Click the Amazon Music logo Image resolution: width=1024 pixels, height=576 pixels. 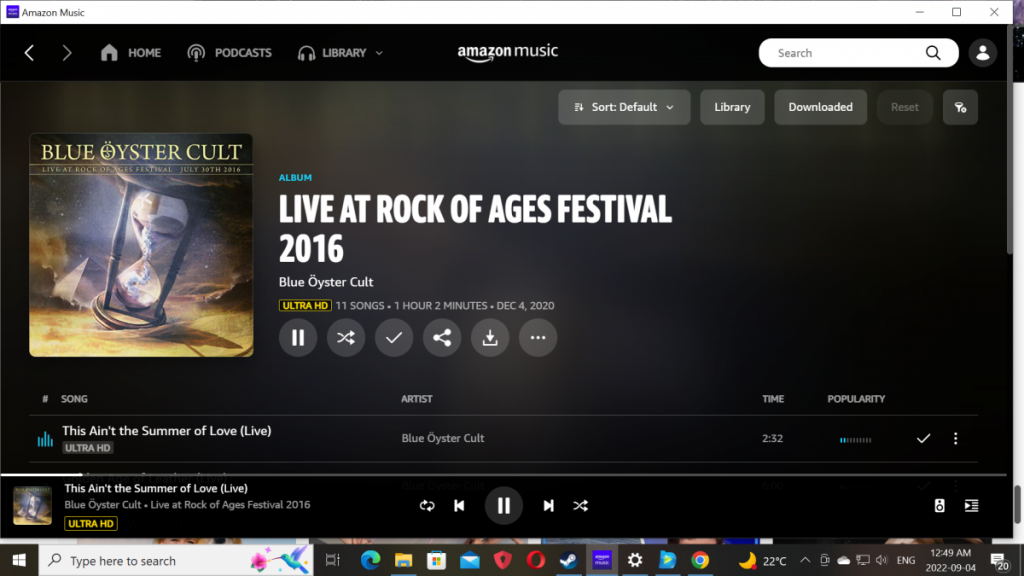[507, 52]
